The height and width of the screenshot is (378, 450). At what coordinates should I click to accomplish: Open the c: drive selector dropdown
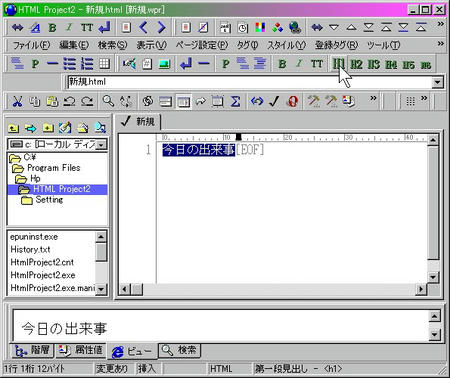point(102,144)
